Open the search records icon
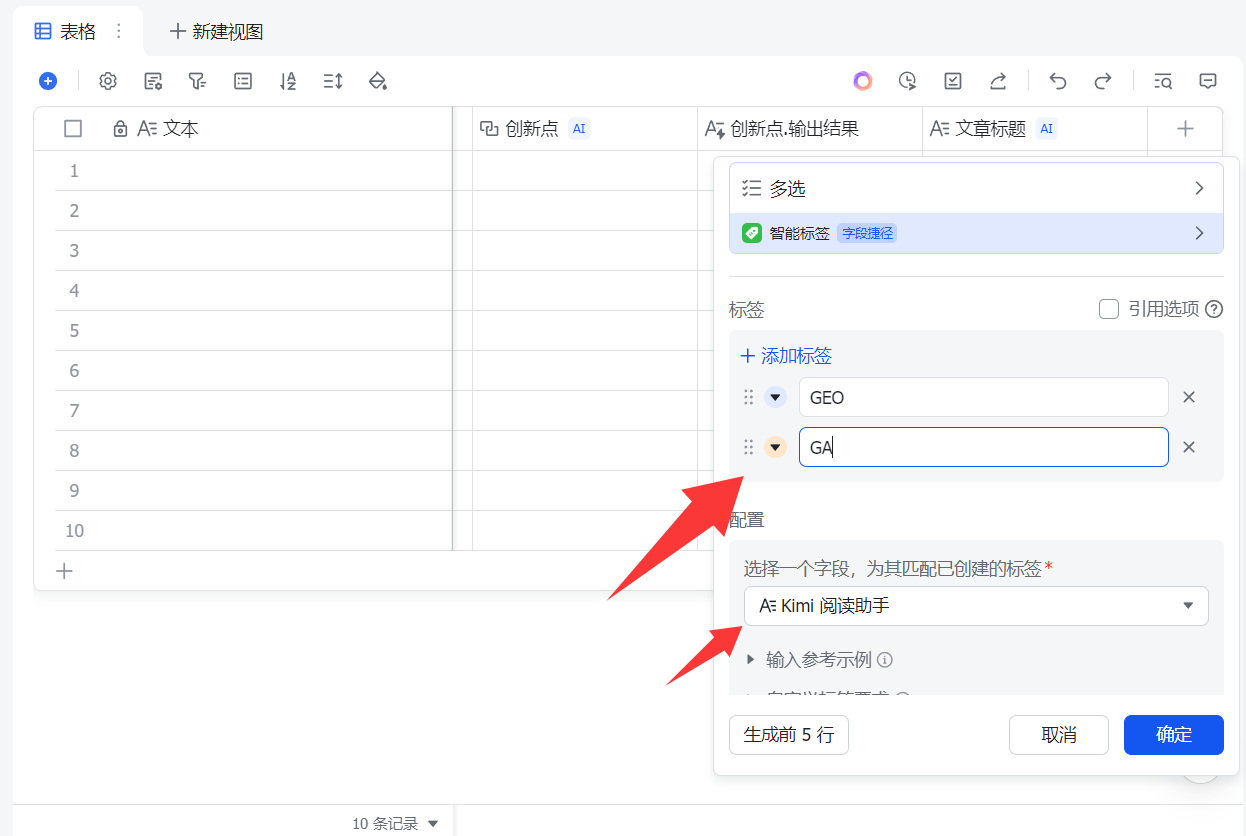This screenshot has width=1246, height=836. click(1163, 81)
